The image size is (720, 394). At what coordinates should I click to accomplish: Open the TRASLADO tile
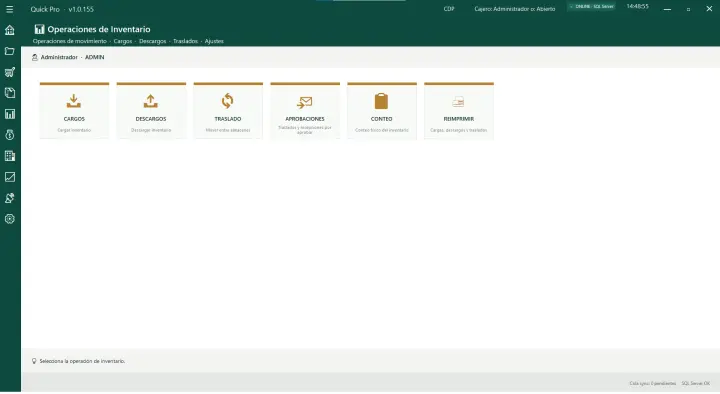click(228, 111)
